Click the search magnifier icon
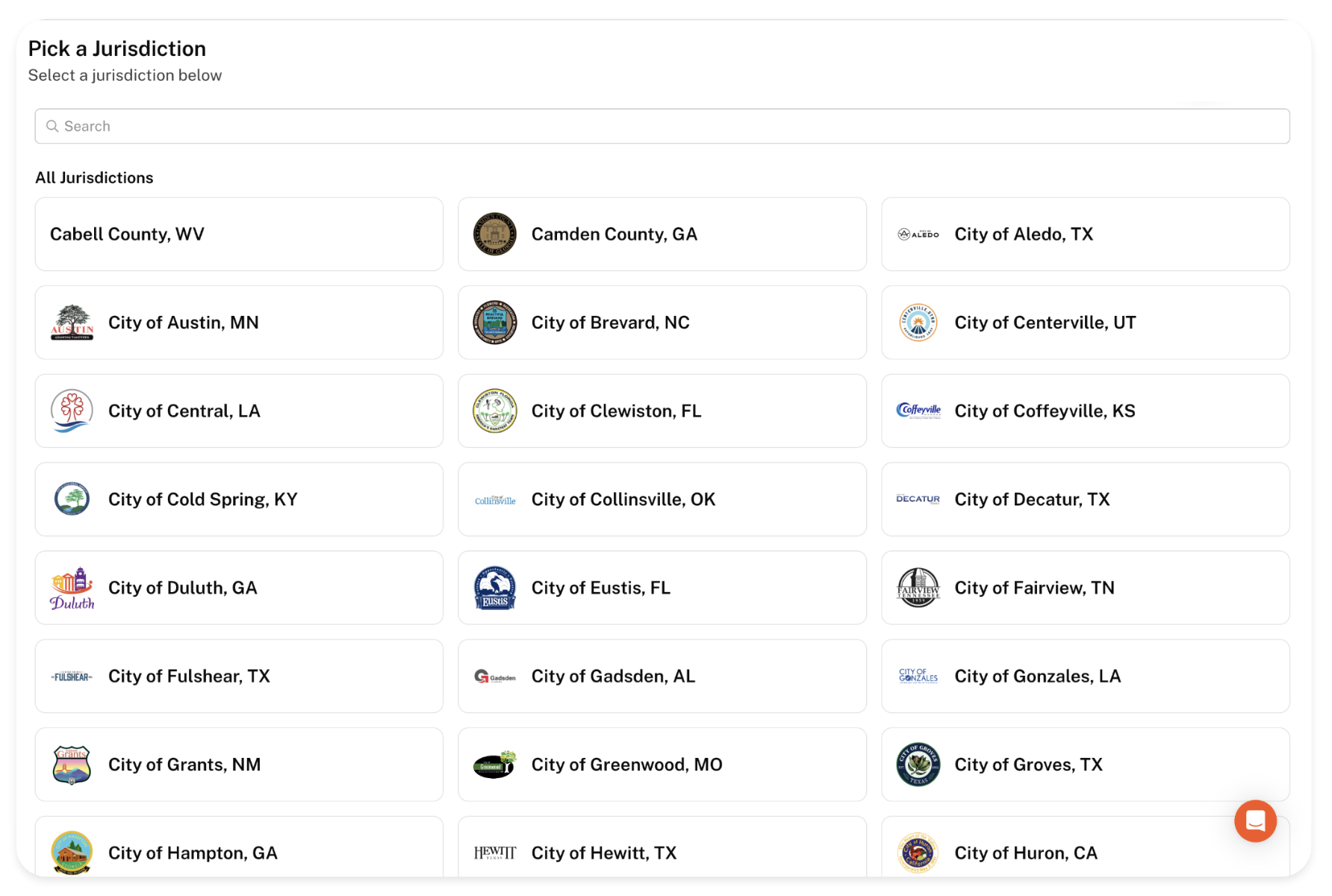 coord(52,126)
